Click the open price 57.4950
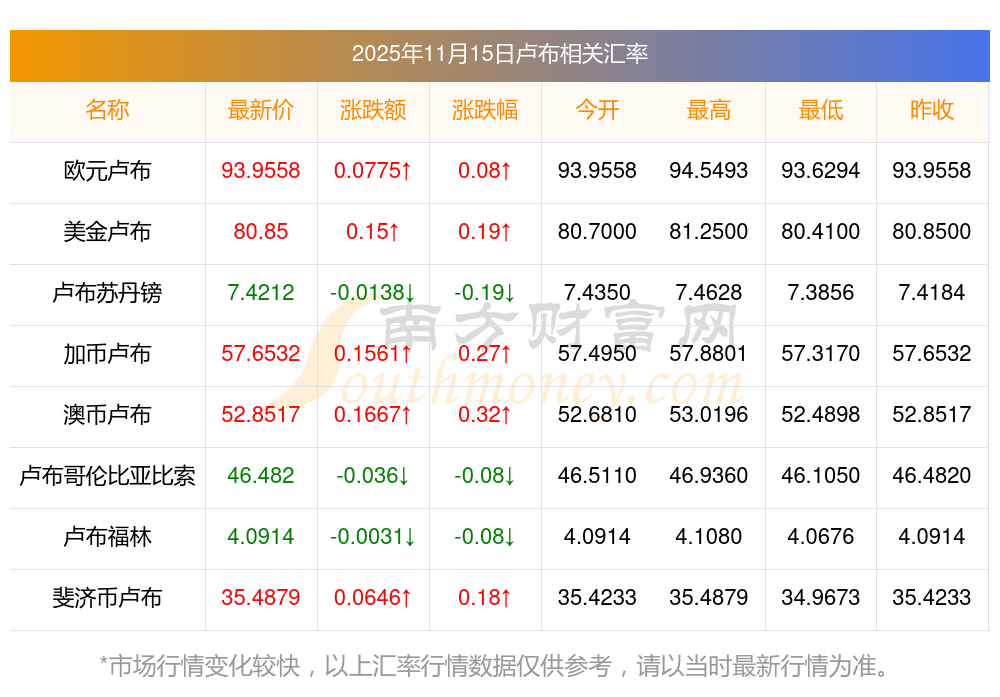1000x697 pixels. 597,353
